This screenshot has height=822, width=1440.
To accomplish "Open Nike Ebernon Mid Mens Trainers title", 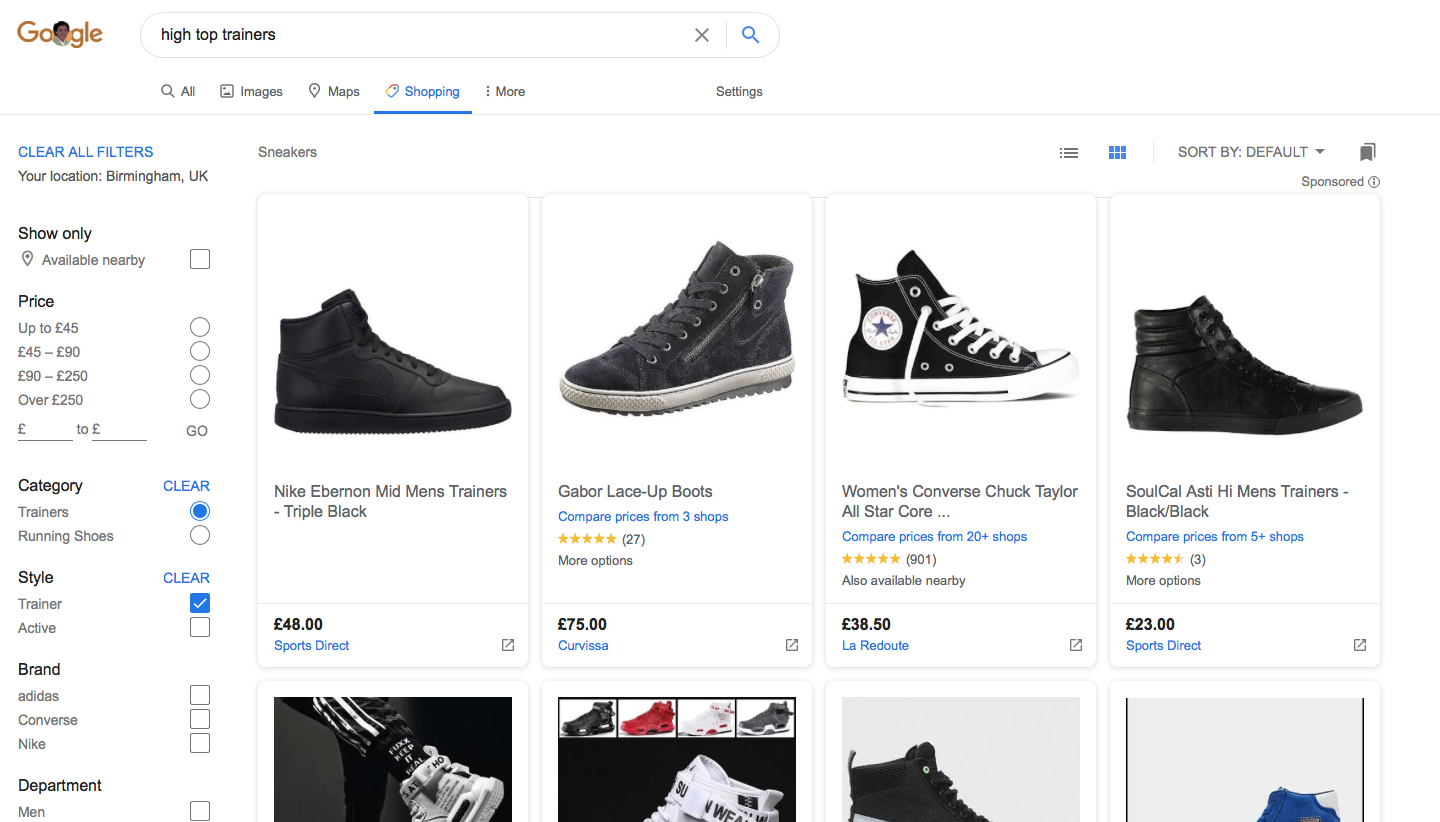I will point(391,501).
